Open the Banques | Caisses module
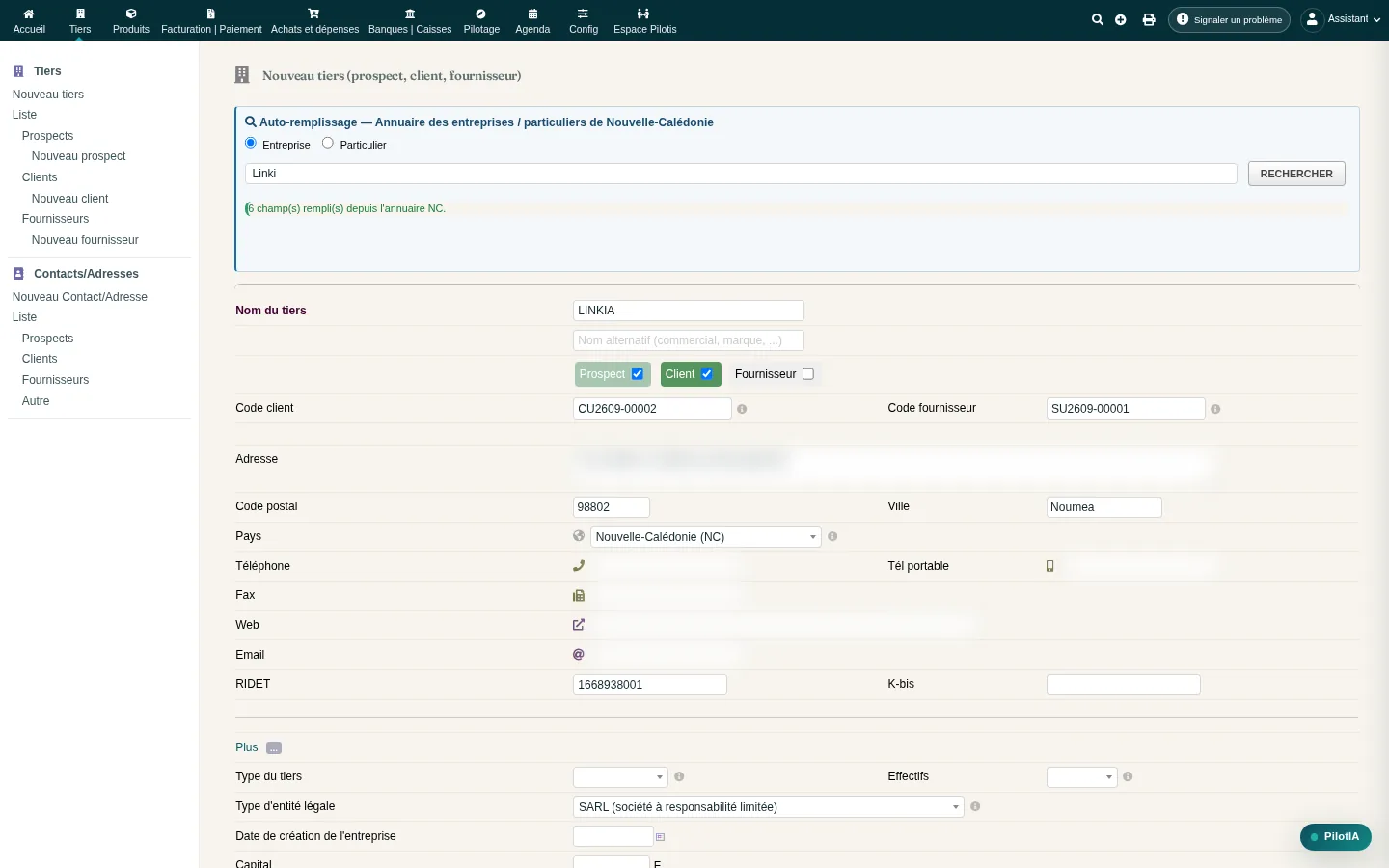Viewport: 1389px width, 868px height. [x=410, y=20]
